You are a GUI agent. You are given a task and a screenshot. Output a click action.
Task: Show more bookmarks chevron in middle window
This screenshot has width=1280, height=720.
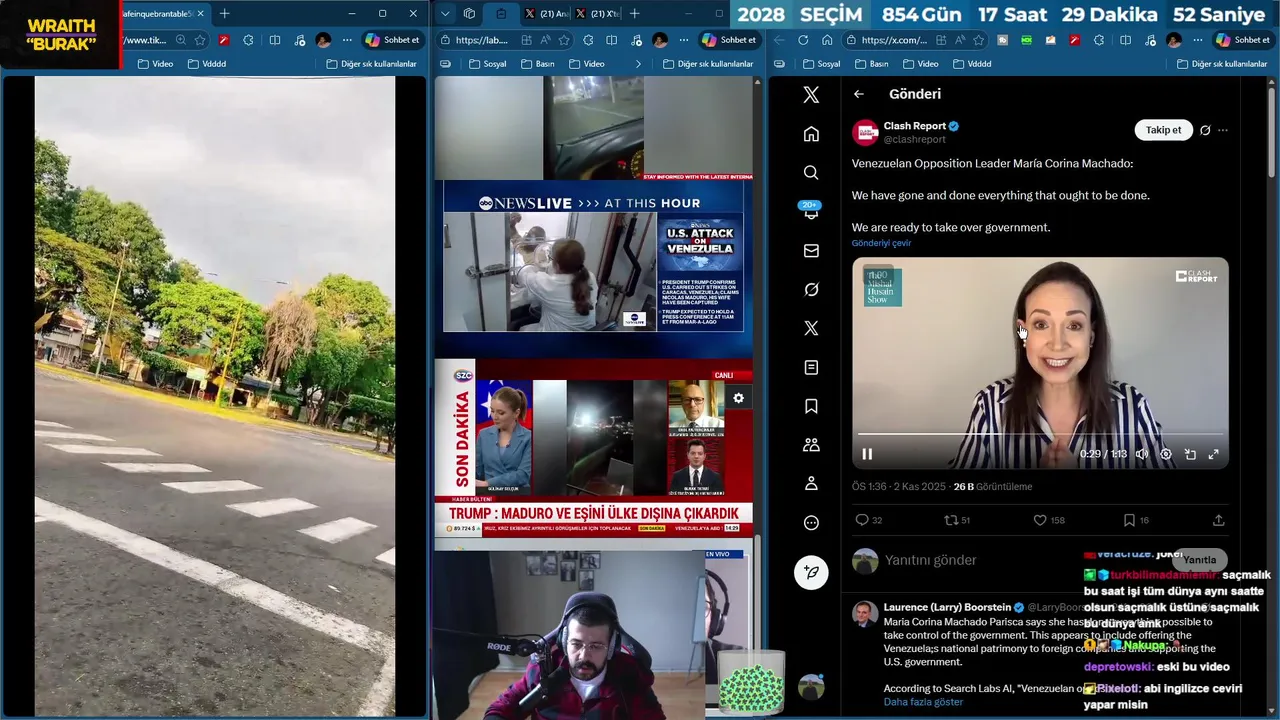(638, 64)
